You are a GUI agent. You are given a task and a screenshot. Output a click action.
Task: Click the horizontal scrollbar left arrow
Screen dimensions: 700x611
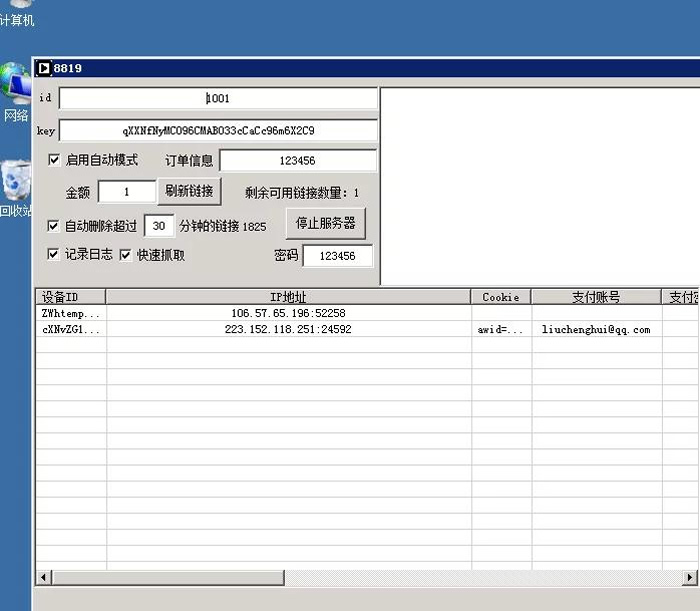(44, 577)
